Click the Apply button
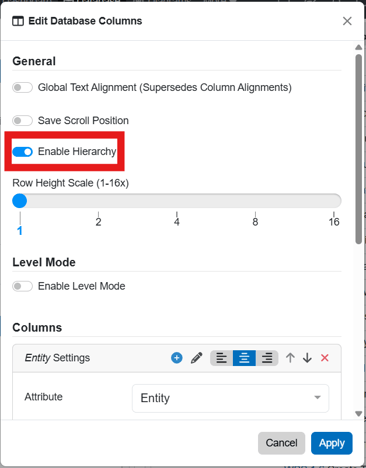 [x=332, y=443]
